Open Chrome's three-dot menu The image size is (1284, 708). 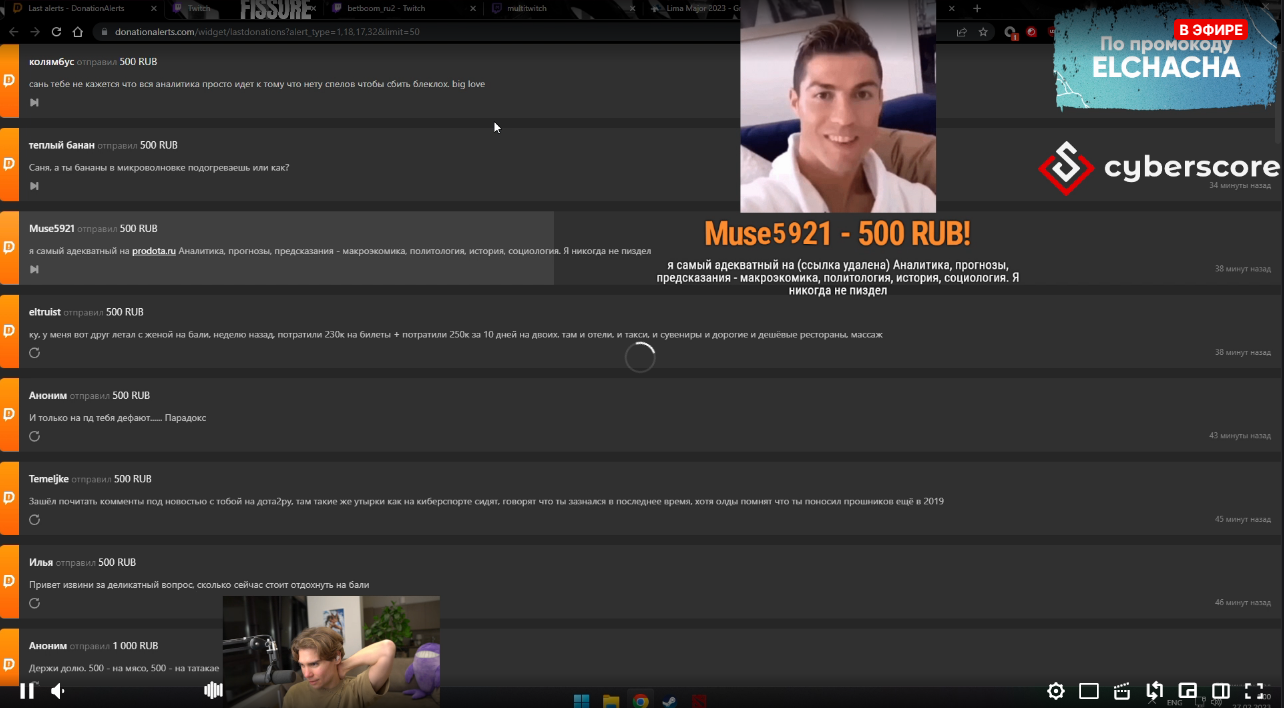coord(1272,32)
